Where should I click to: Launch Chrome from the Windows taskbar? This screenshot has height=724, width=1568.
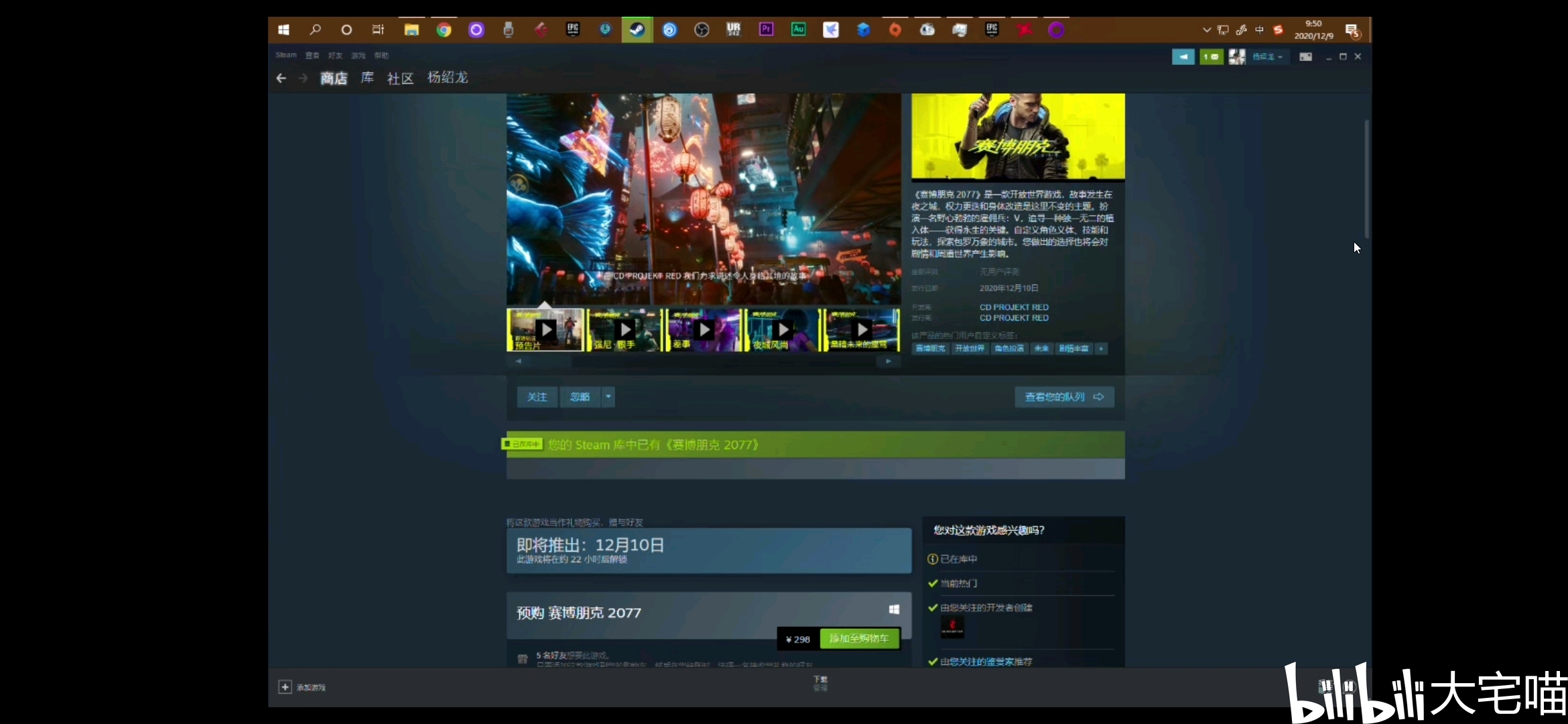point(444,30)
